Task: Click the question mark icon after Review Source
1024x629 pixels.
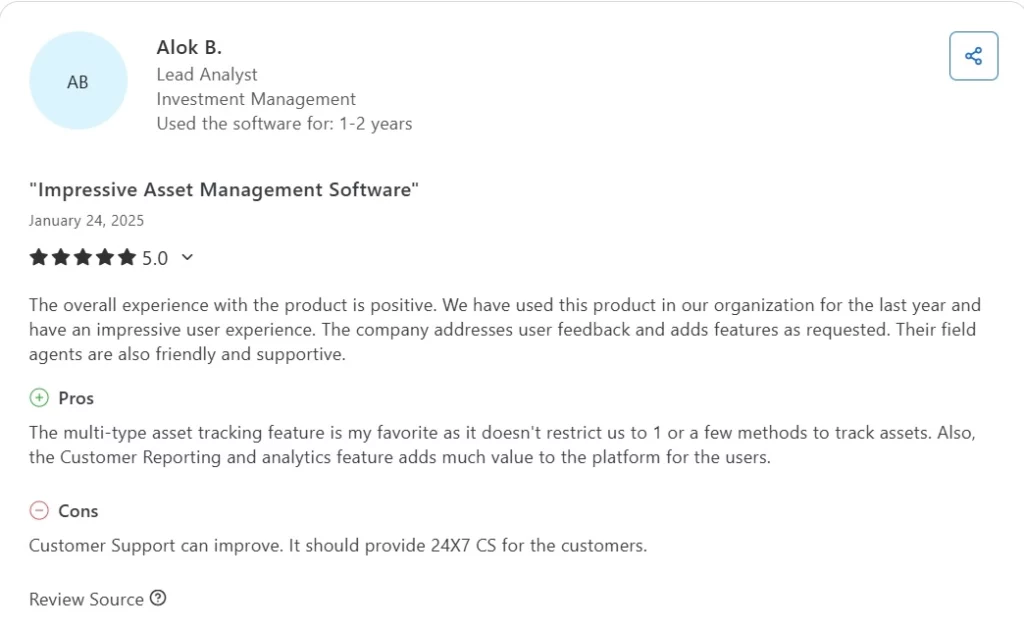Action: coord(158,598)
